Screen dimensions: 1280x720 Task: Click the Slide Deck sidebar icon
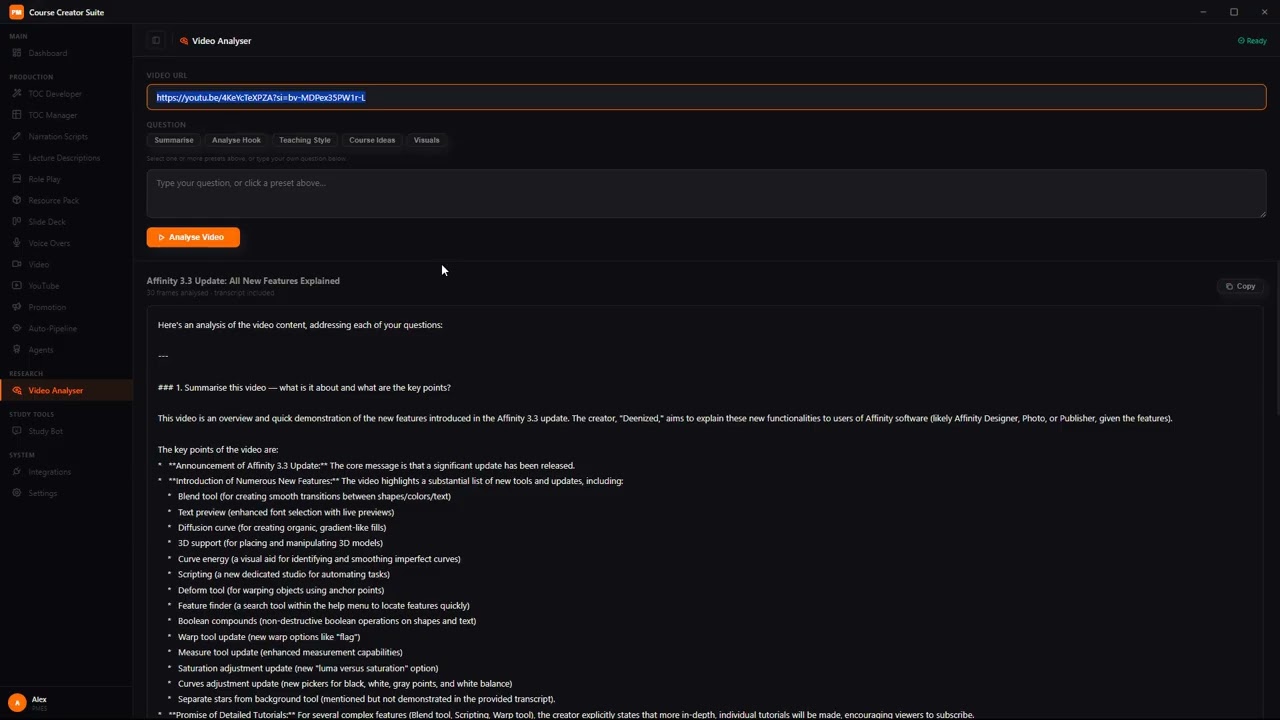17,222
